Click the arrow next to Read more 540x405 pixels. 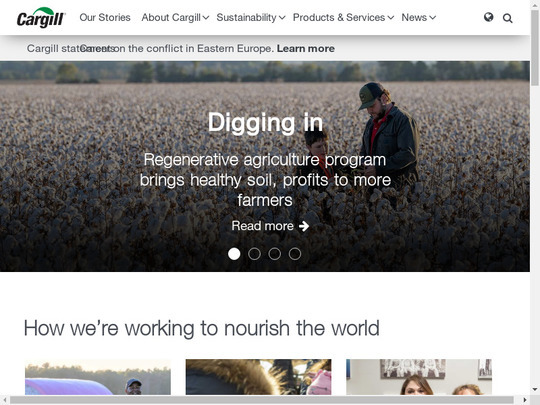click(x=304, y=226)
